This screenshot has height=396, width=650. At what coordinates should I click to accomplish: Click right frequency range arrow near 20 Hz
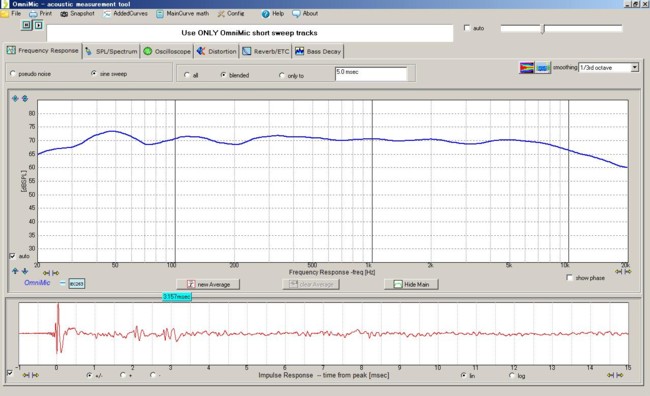coord(56,273)
